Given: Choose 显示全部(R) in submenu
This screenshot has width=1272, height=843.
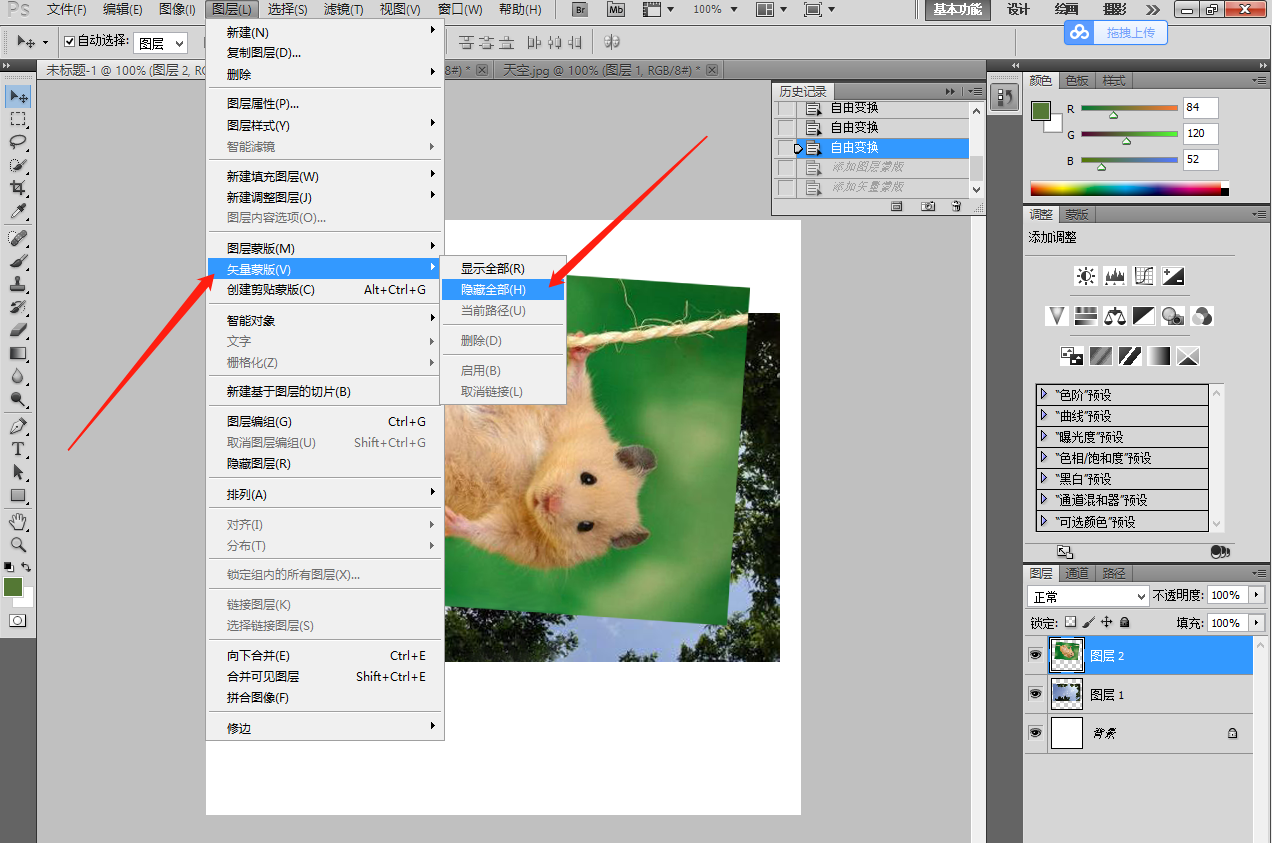Looking at the screenshot, I should (503, 268).
